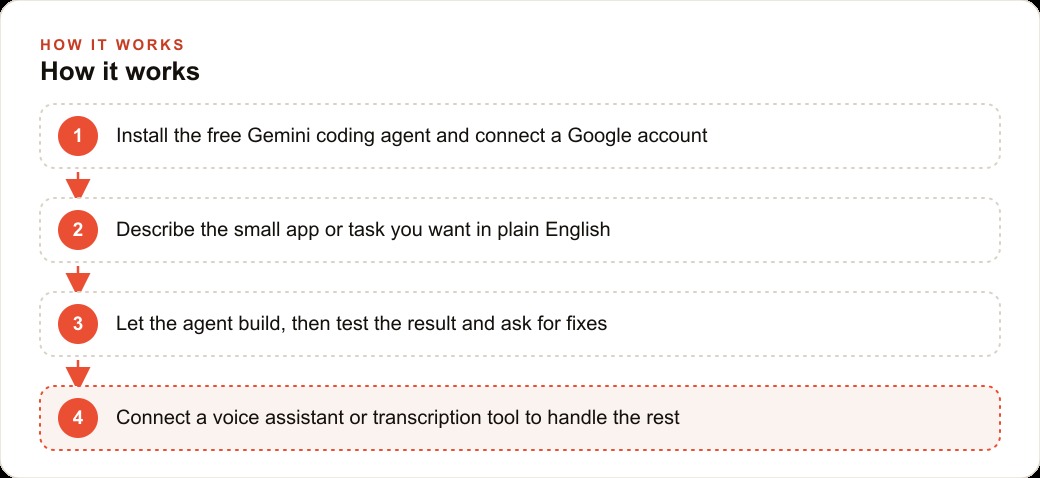This screenshot has height=478, width=1040.
Task: Click empty area of step 2 card
Action: 809,230
